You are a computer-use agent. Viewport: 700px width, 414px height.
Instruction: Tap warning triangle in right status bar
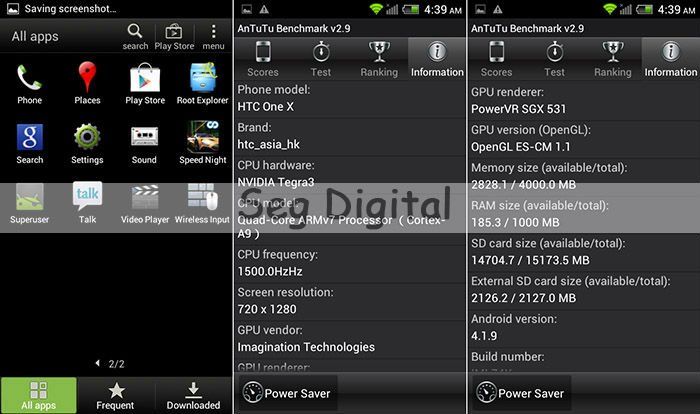pyautogui.click(x=498, y=9)
